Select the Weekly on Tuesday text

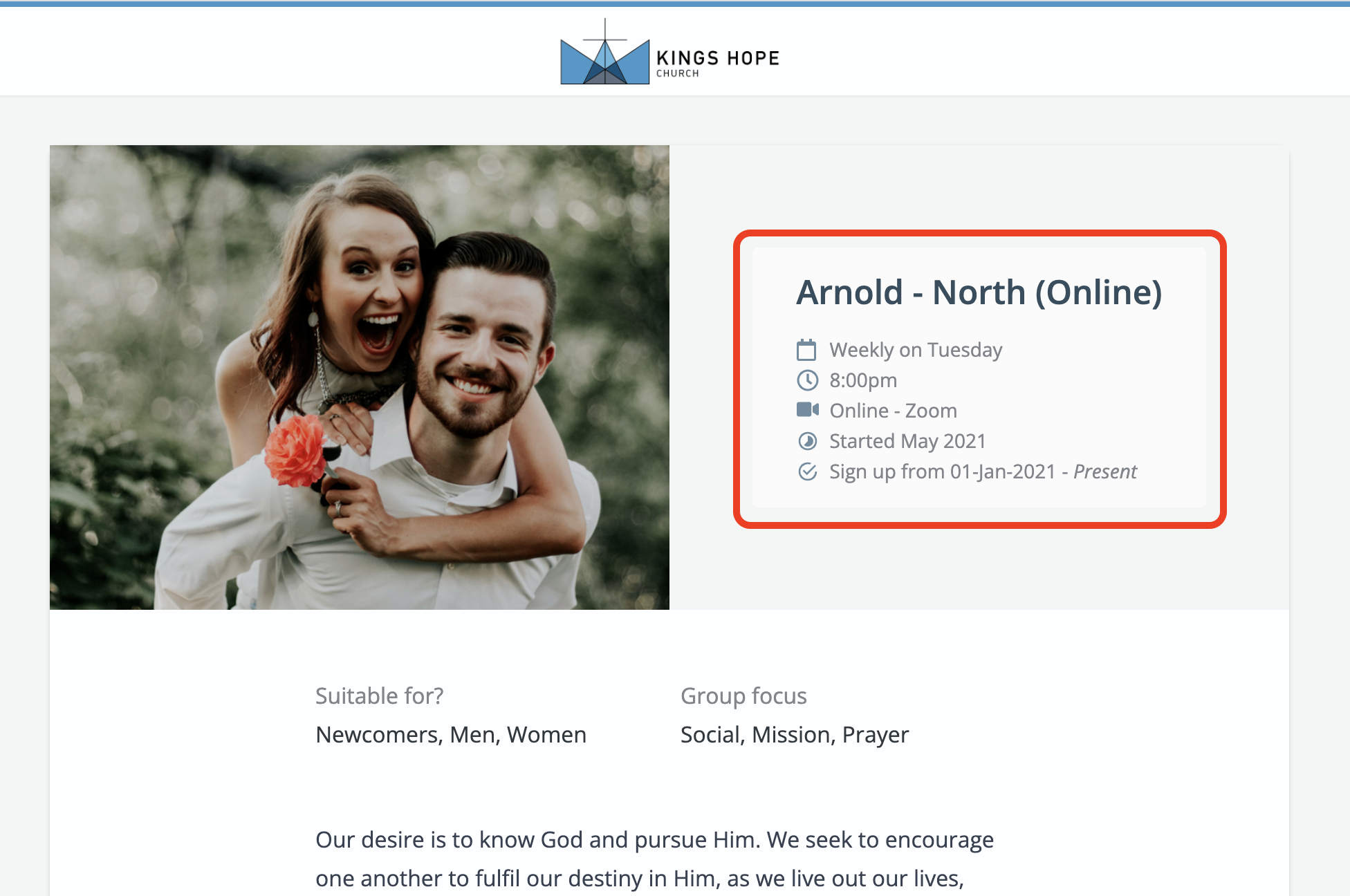click(915, 350)
